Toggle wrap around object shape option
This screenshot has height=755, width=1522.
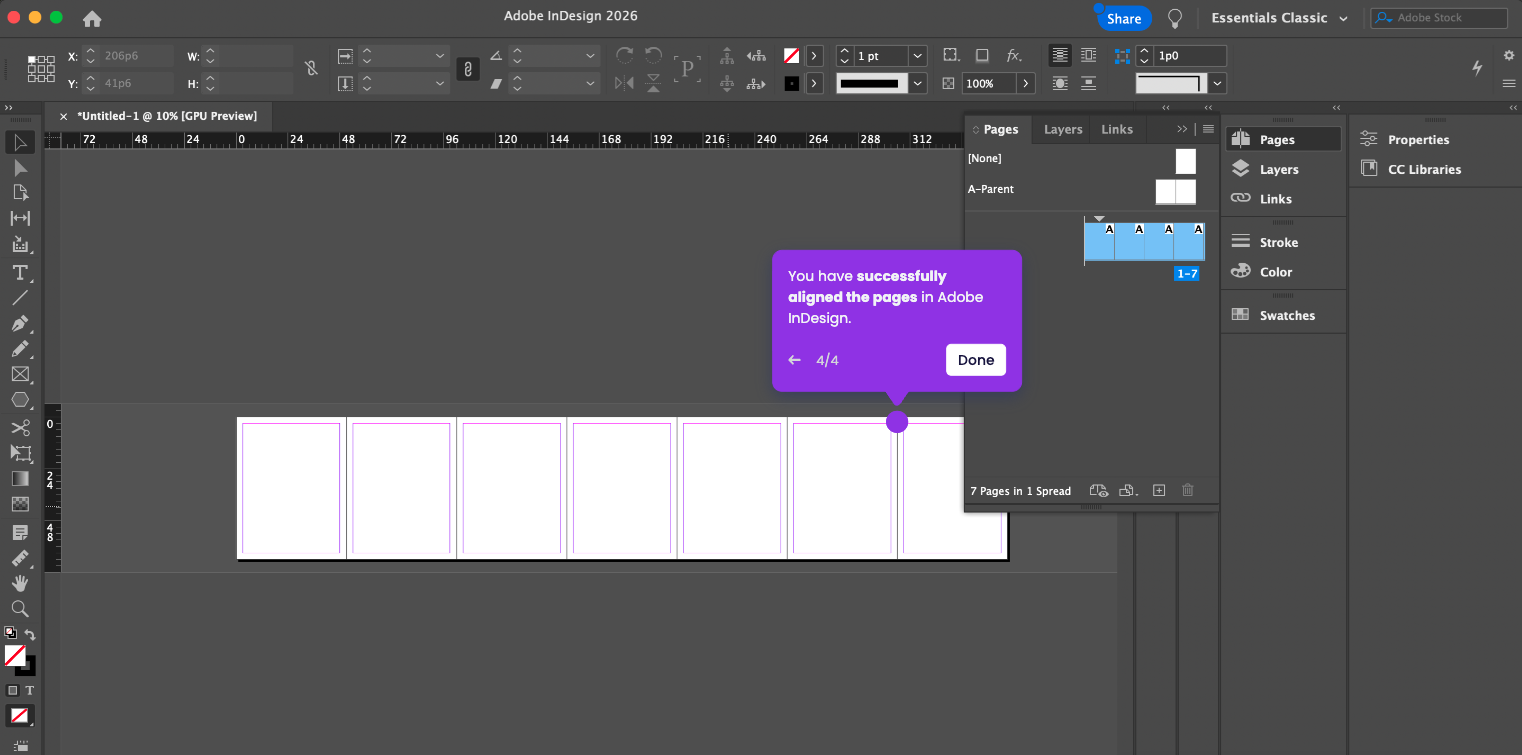click(x=1060, y=84)
